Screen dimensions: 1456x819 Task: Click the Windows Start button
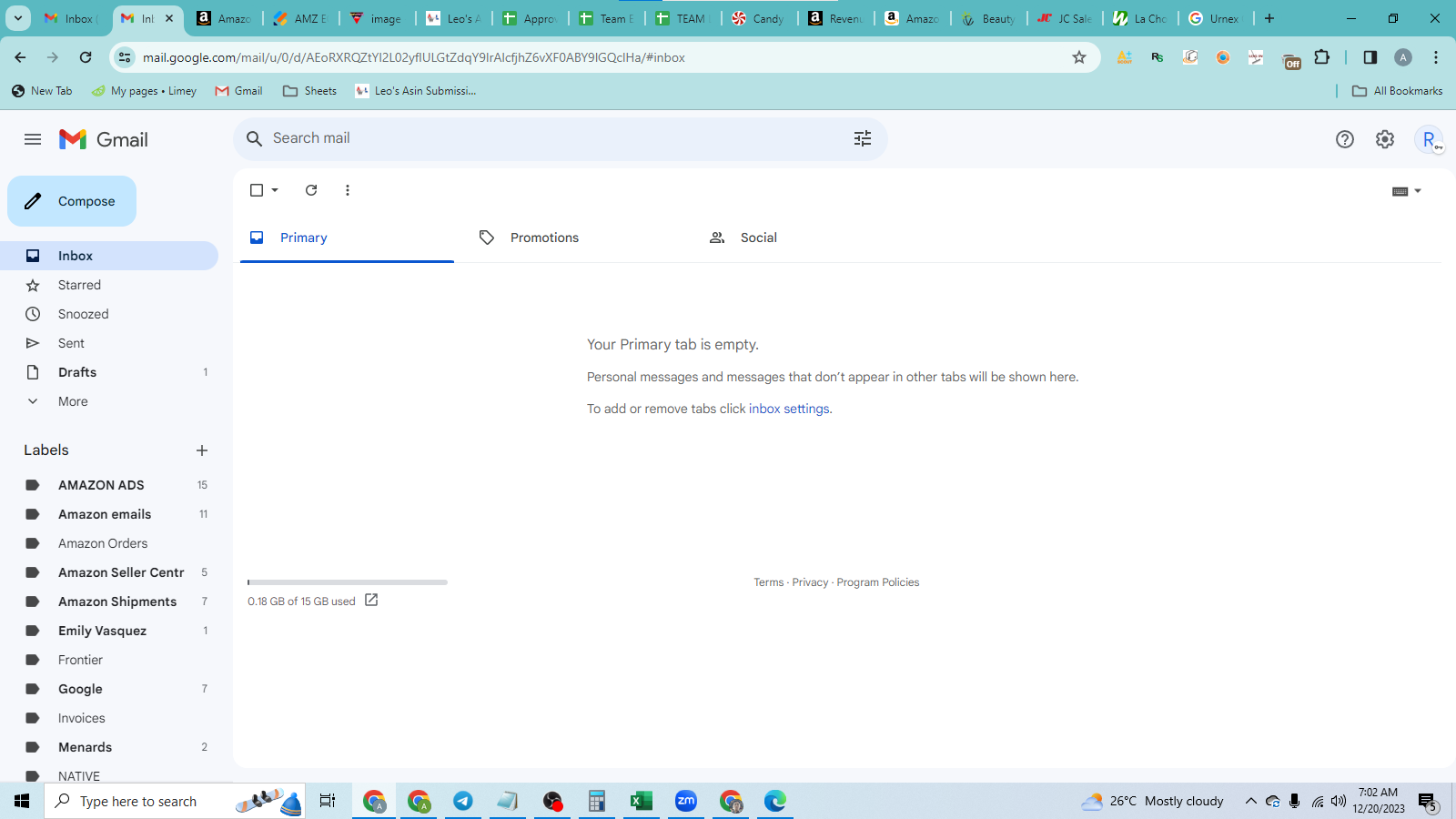(x=22, y=801)
